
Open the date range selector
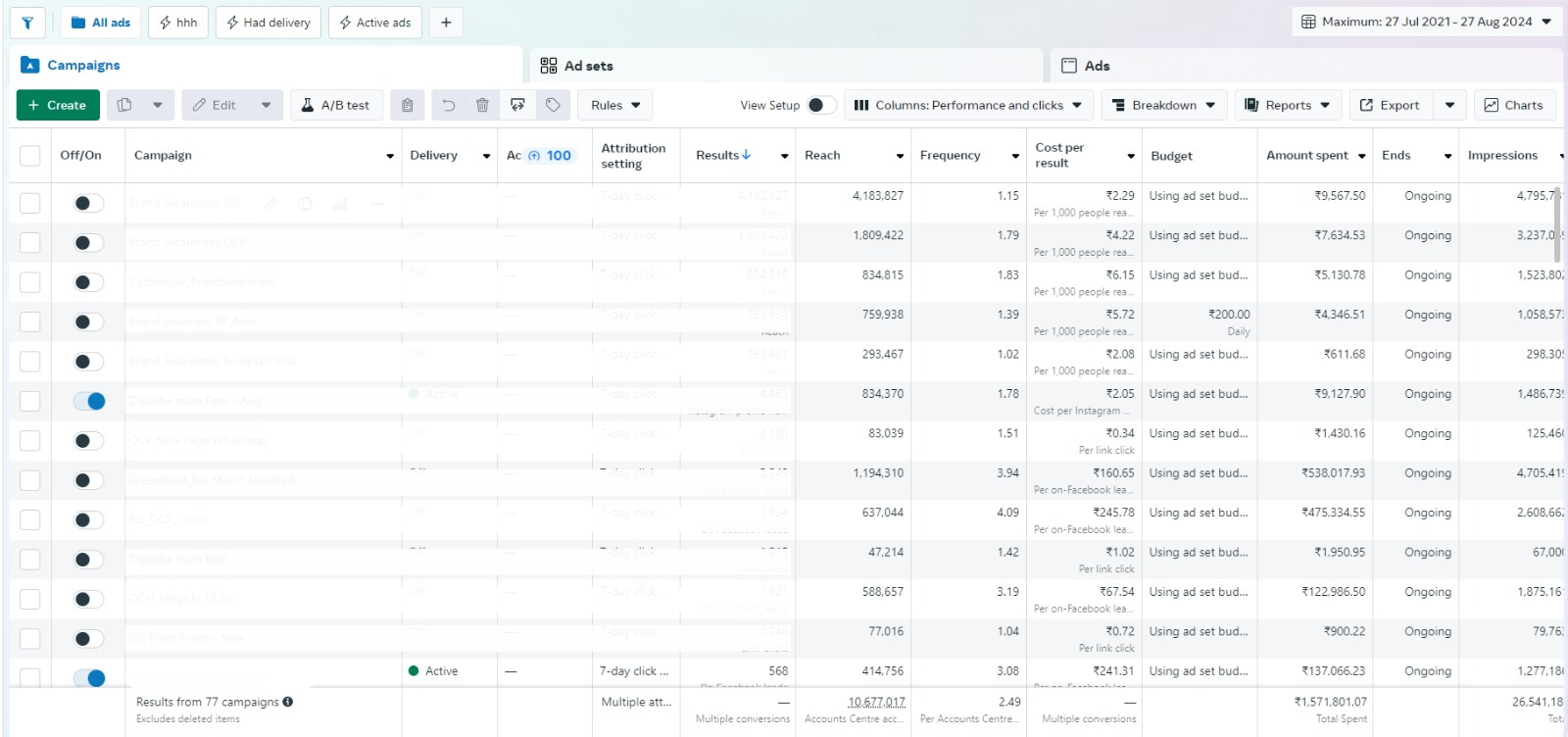(x=1426, y=22)
